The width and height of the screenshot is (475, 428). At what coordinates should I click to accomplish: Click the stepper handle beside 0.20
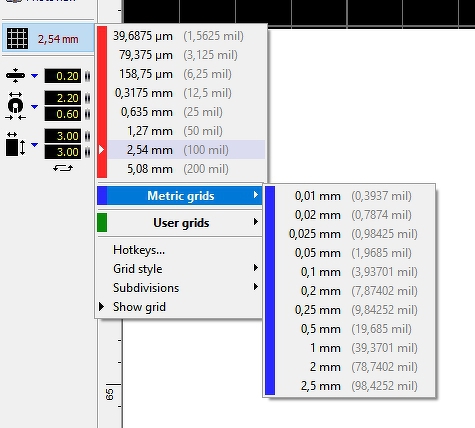[87, 76]
